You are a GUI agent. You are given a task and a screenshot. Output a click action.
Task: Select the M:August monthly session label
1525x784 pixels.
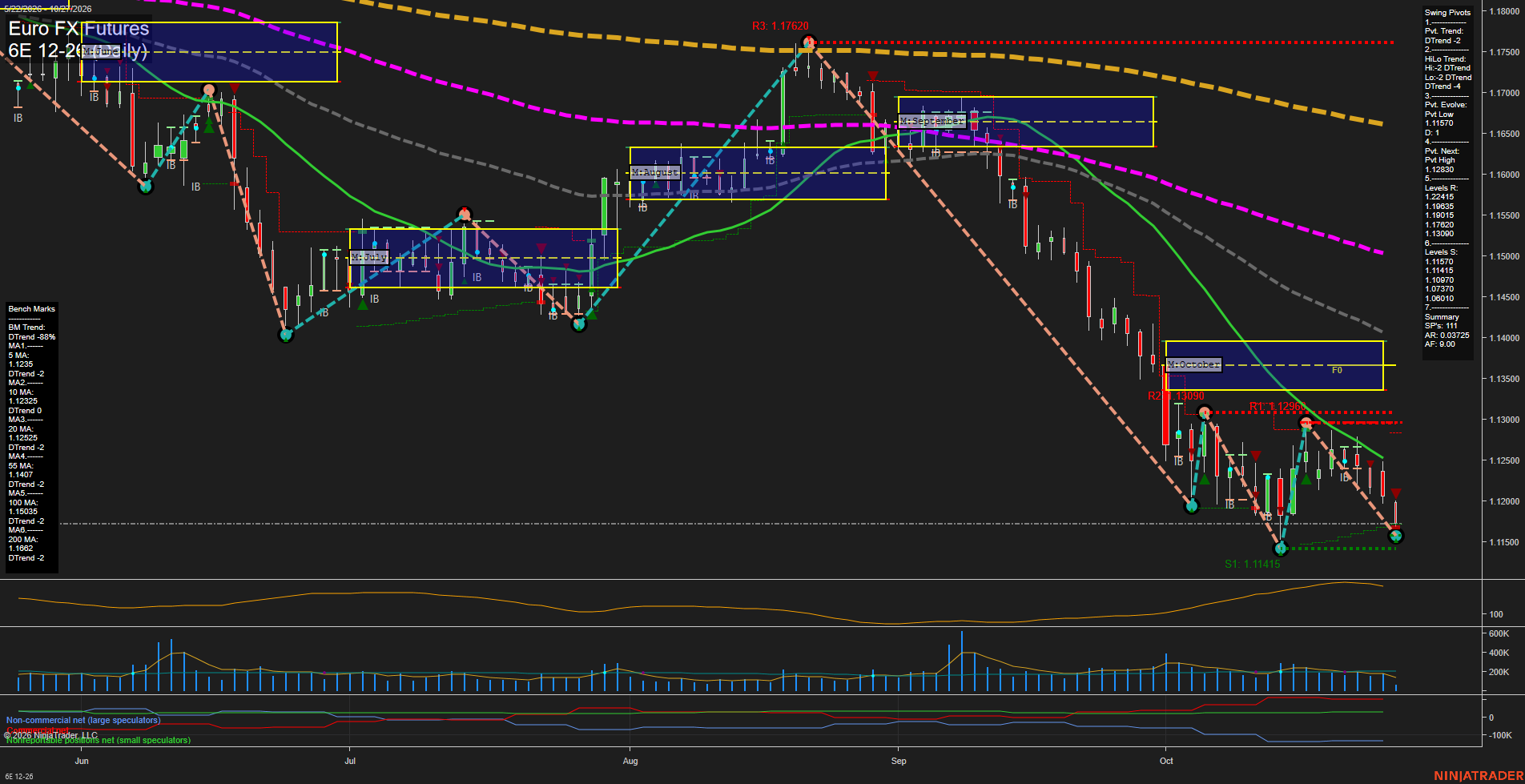655,172
